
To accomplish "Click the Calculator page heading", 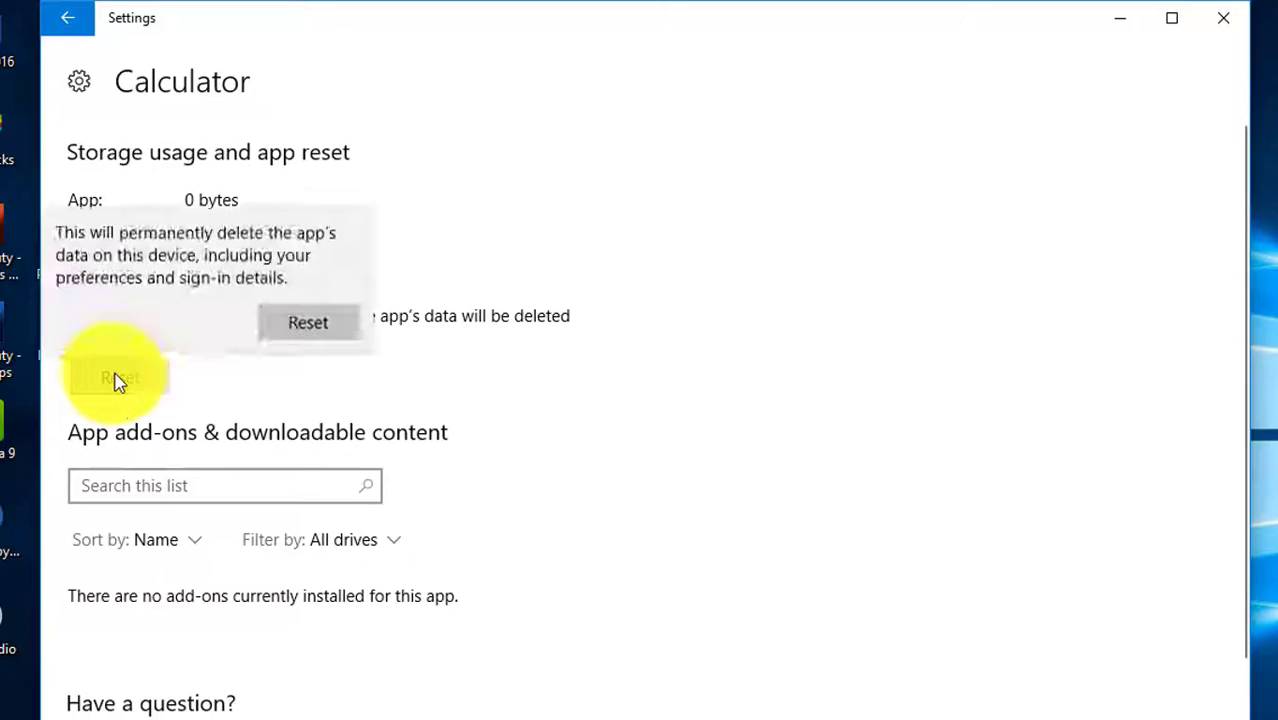I will coord(182,82).
